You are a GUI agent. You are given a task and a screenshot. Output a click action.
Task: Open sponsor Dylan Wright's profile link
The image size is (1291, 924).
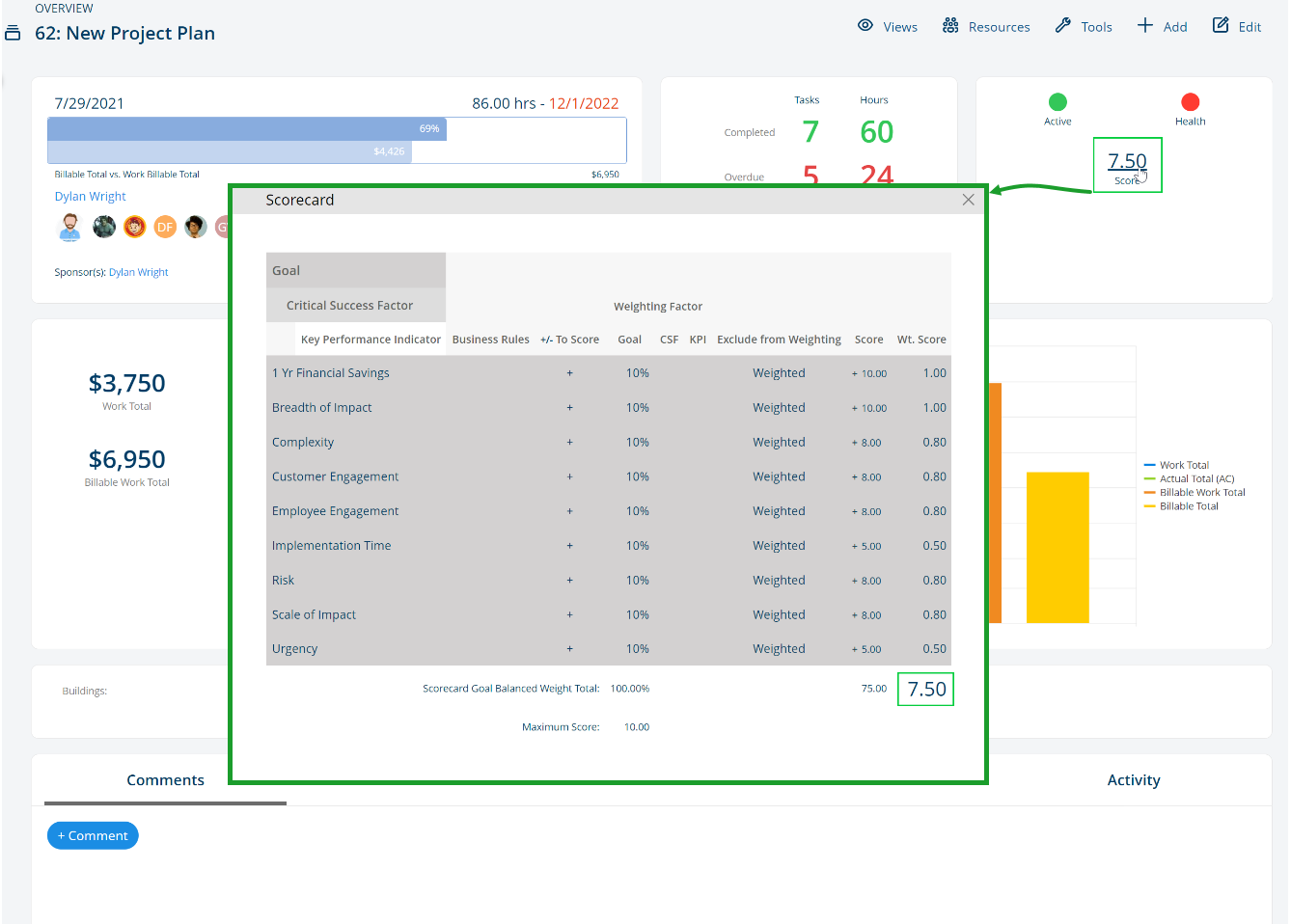point(138,272)
